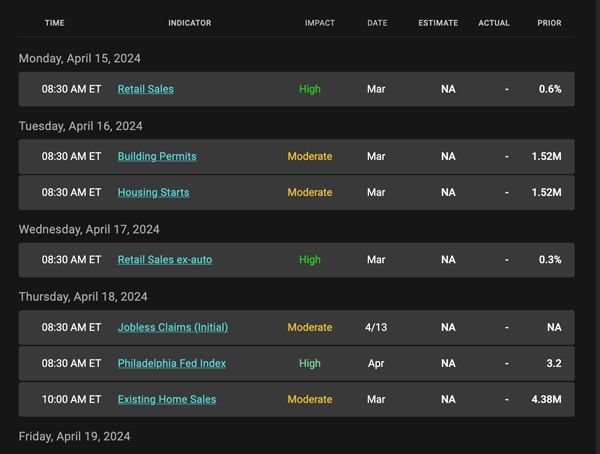Click the INDICATOR column header

(190, 23)
